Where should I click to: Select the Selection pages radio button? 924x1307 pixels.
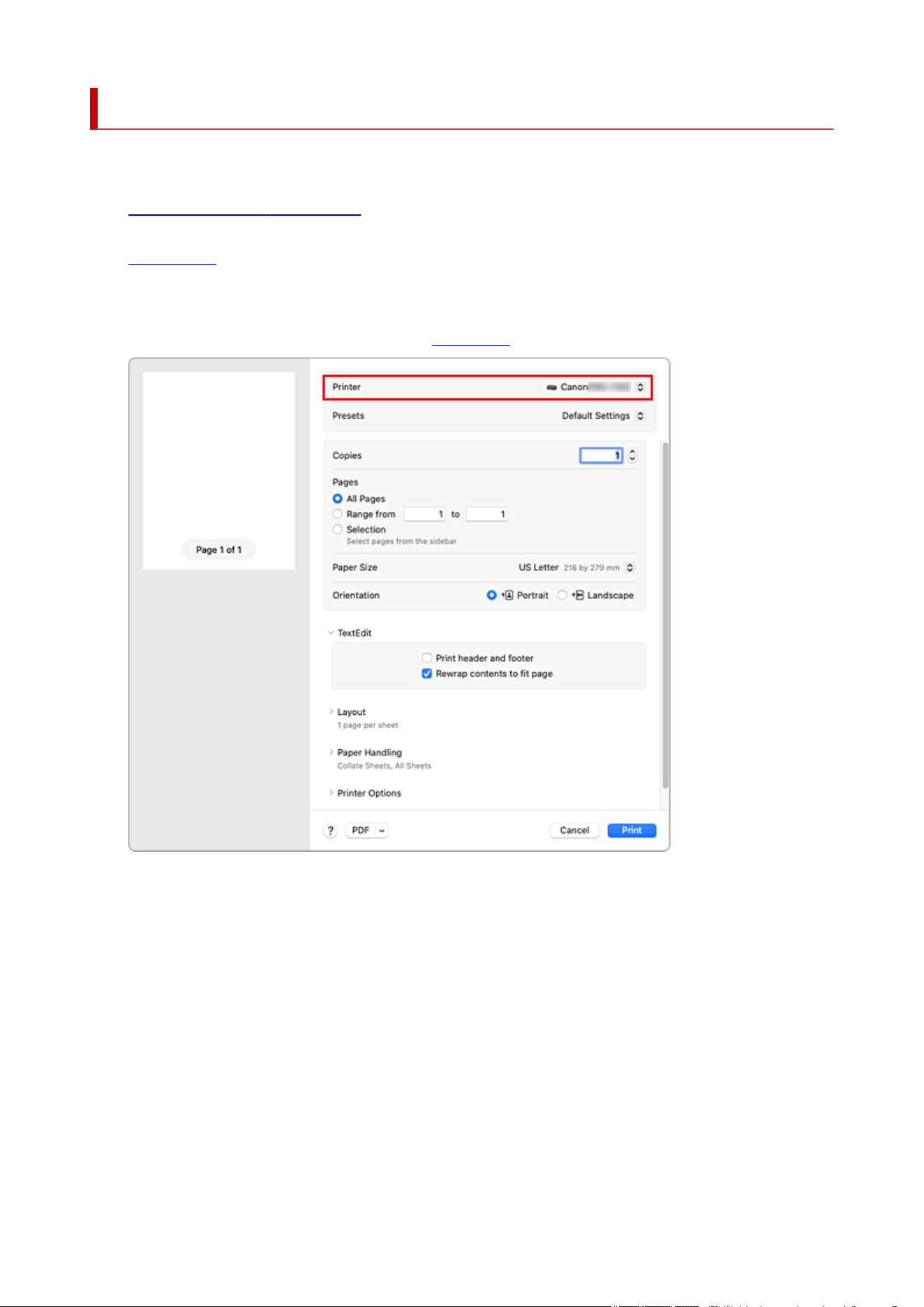pos(338,529)
